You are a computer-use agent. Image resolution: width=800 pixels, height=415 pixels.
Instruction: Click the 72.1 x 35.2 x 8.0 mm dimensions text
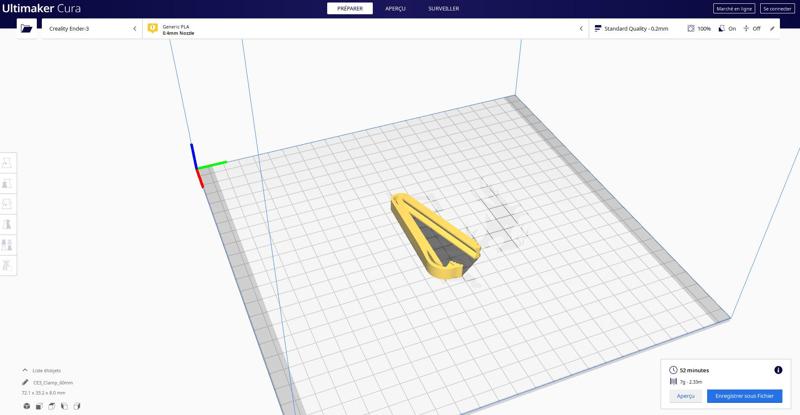(x=43, y=393)
